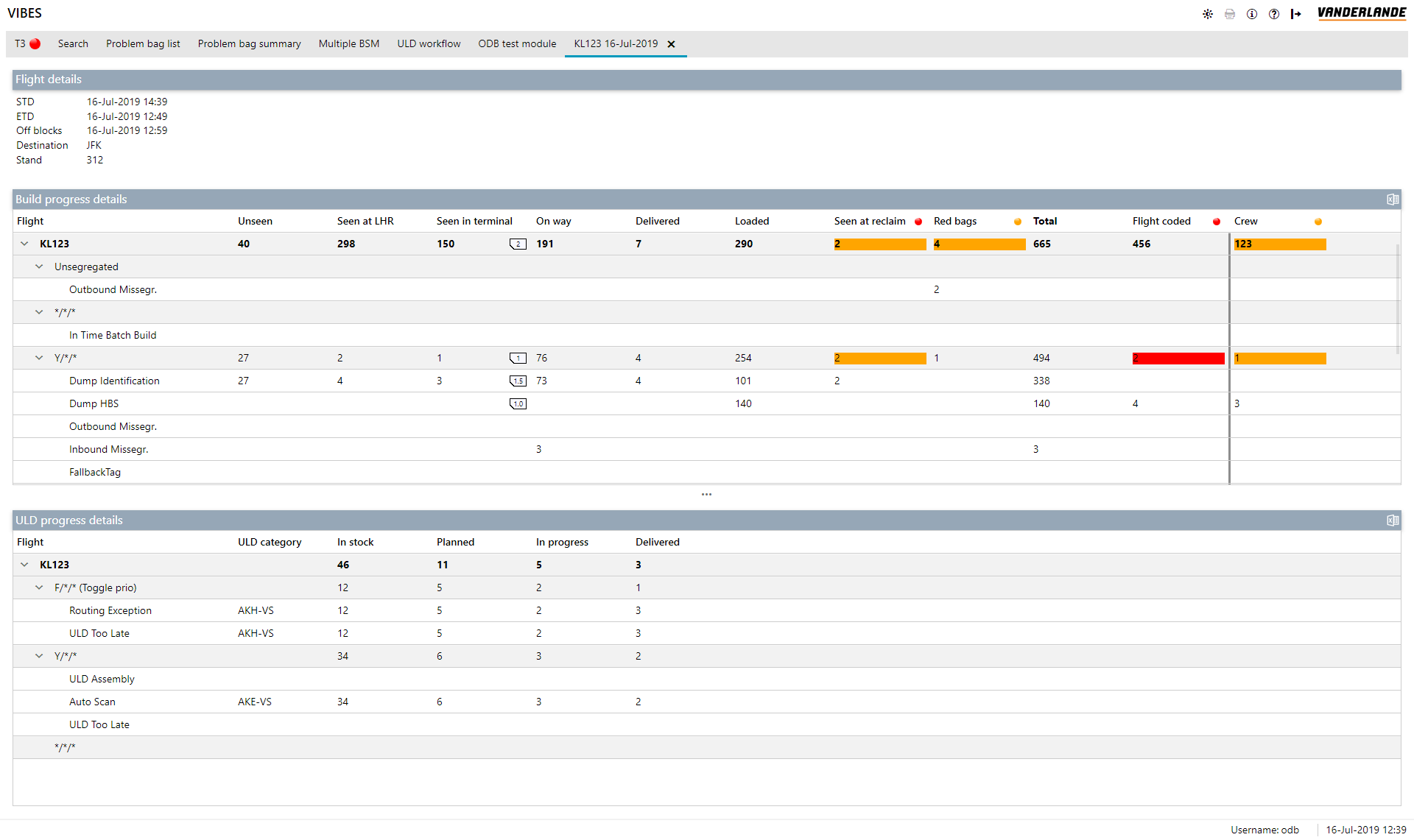Image resolution: width=1414 pixels, height=840 pixels.
Task: Sort by the In stock column header
Action: [356, 542]
